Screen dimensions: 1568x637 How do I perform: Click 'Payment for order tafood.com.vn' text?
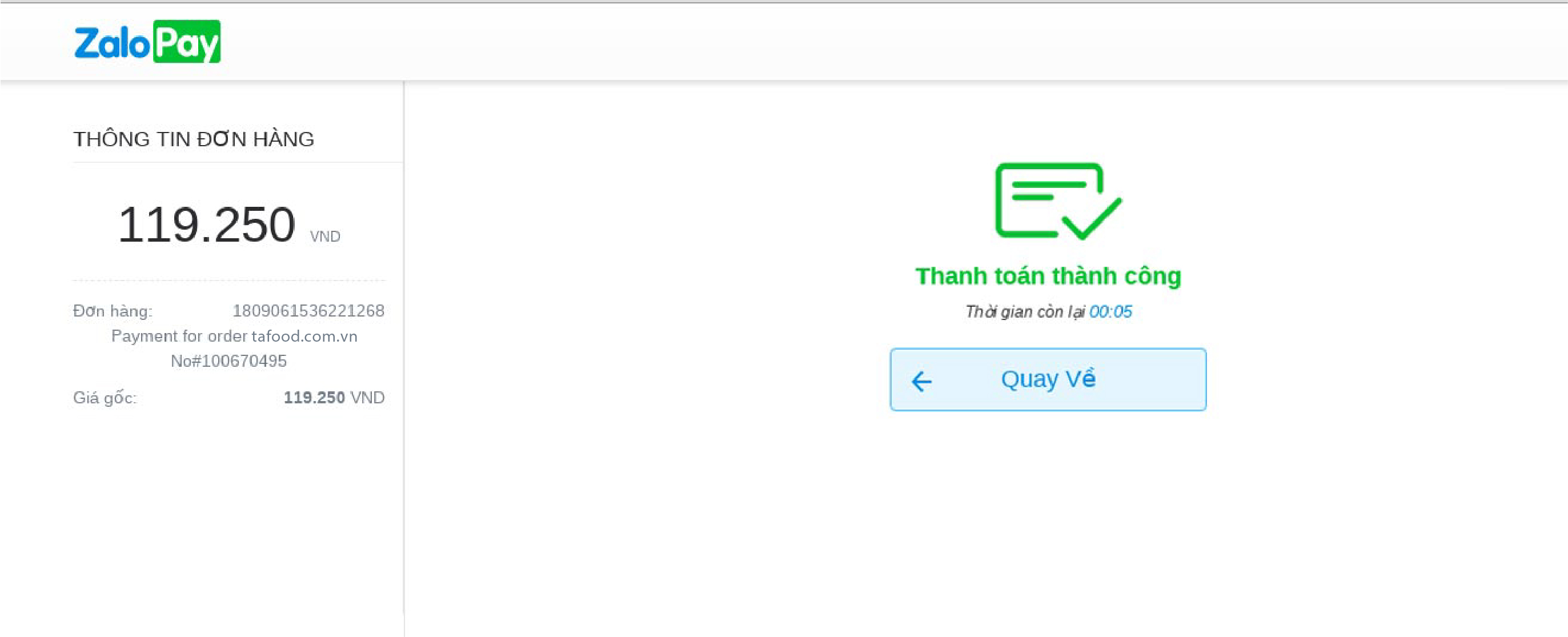(x=234, y=336)
